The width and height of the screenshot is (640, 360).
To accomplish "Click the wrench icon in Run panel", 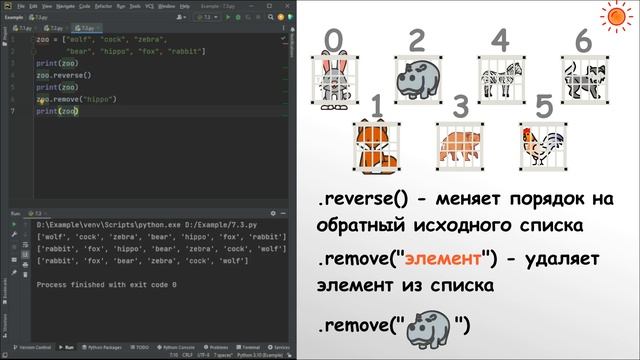I will pyautogui.click(x=14, y=234).
